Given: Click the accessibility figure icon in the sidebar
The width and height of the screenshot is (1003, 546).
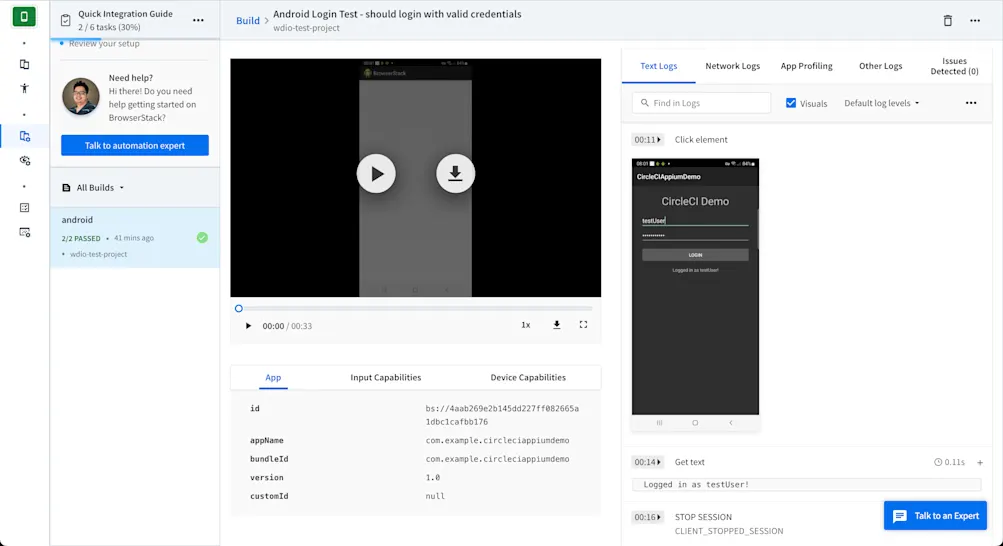Looking at the screenshot, I should pos(24,88).
